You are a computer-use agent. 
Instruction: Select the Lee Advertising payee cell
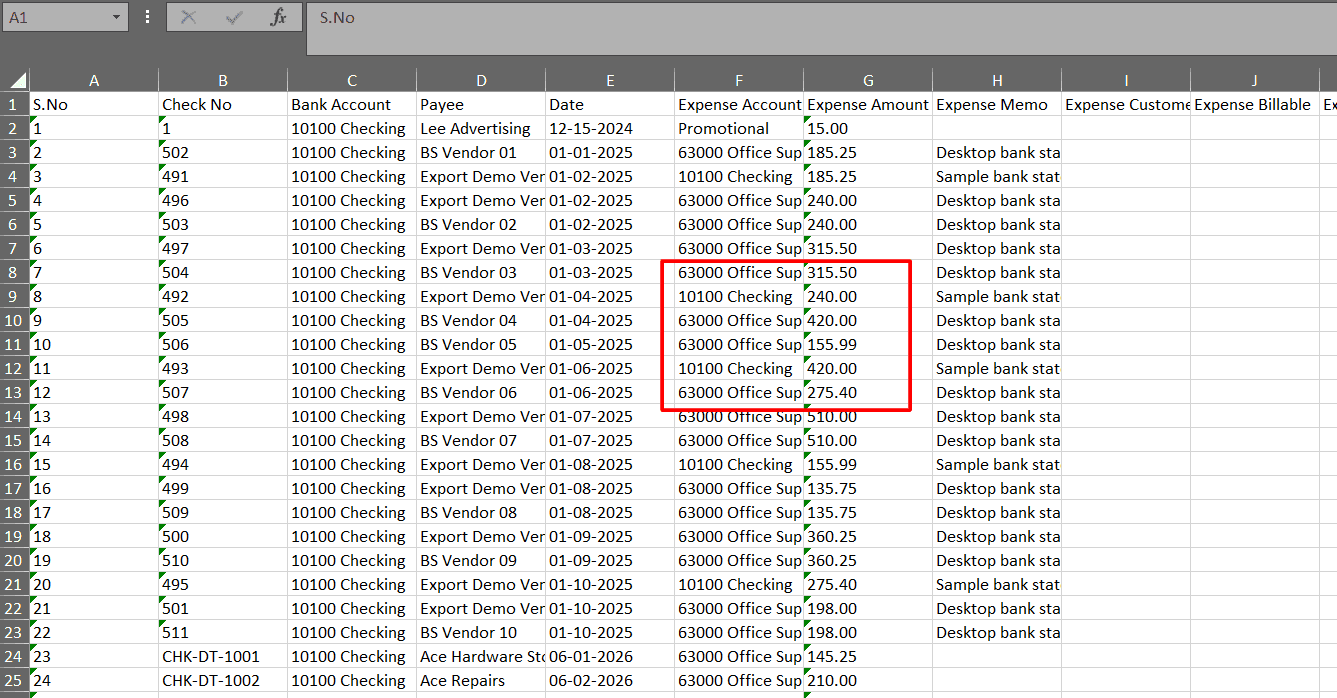tap(481, 129)
